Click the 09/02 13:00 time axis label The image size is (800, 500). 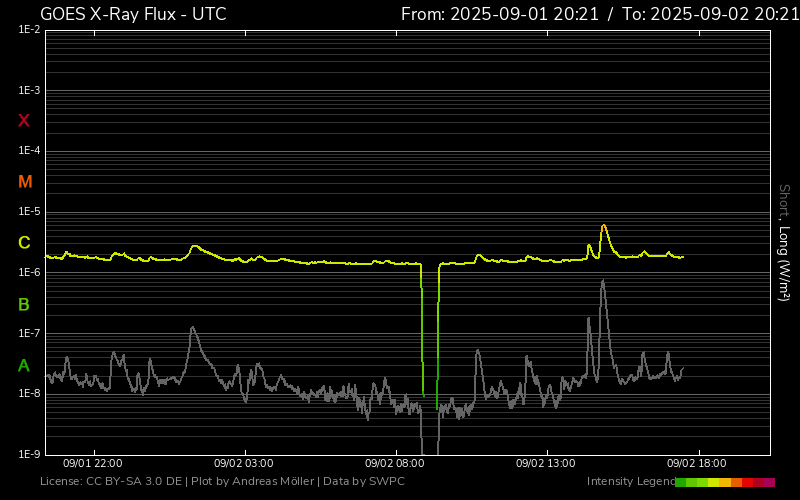coord(546,464)
